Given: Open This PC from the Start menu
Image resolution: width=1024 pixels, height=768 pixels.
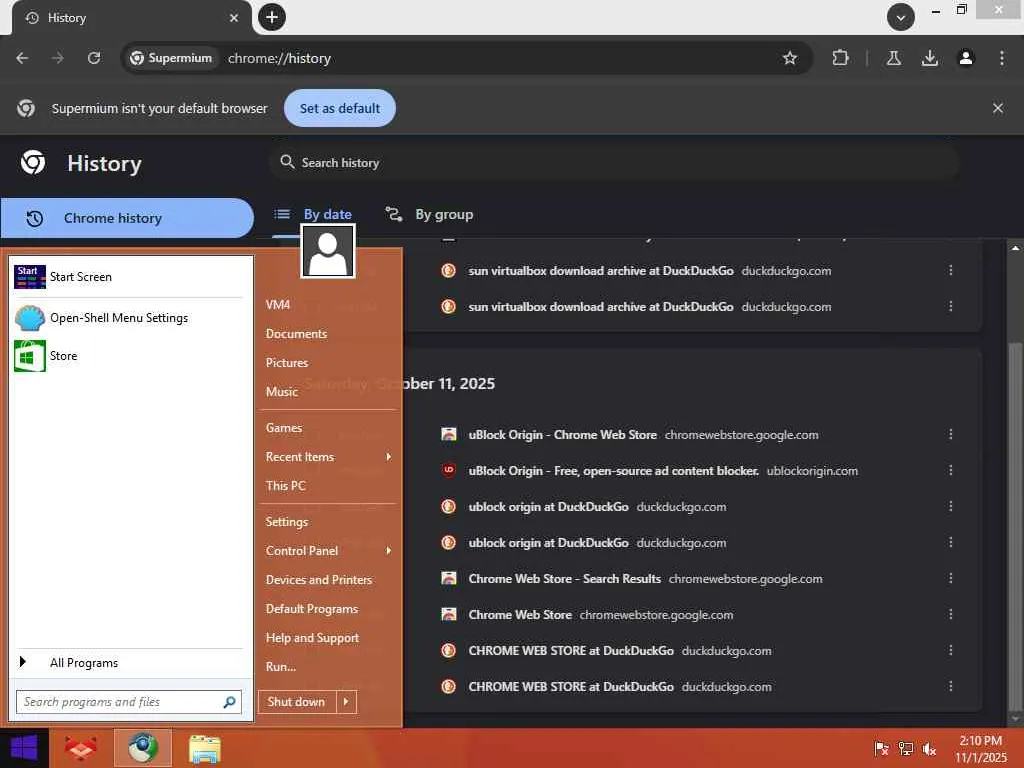Looking at the screenshot, I should [x=328, y=486].
